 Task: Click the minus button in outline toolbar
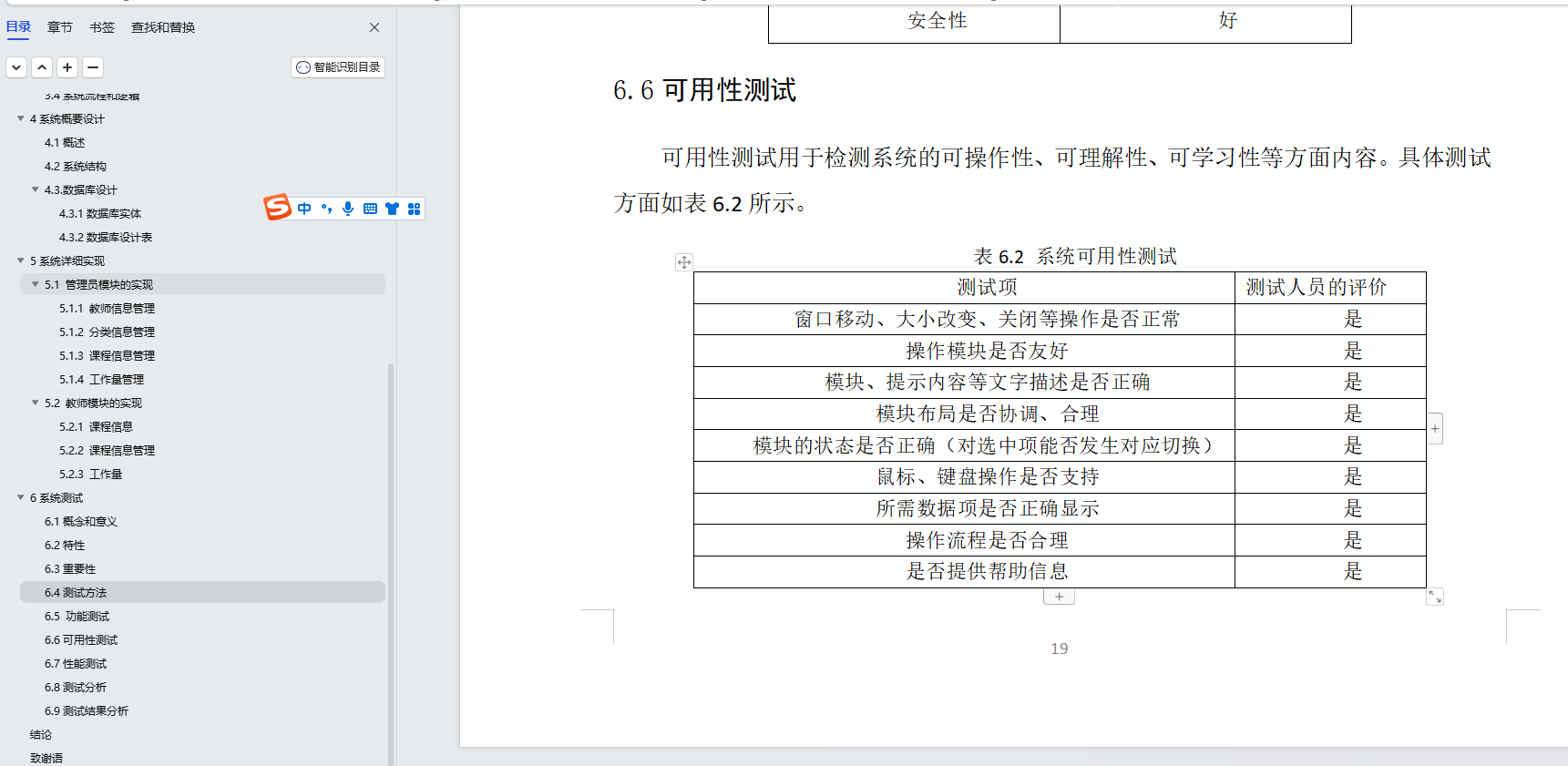point(93,67)
